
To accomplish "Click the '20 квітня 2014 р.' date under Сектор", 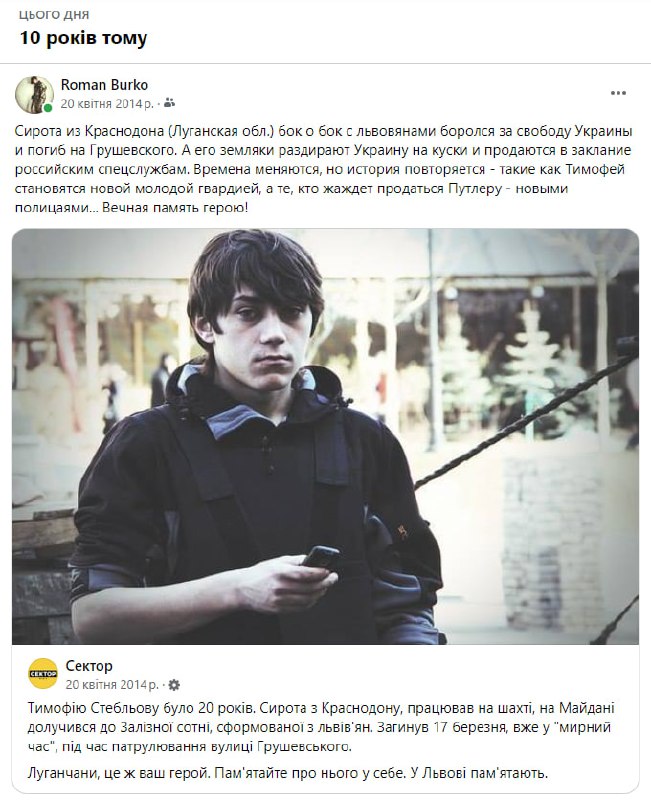I will click(x=112, y=685).
